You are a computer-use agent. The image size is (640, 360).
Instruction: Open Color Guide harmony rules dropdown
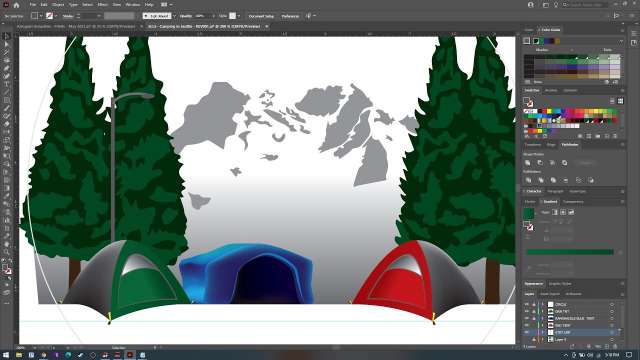[x=621, y=41]
